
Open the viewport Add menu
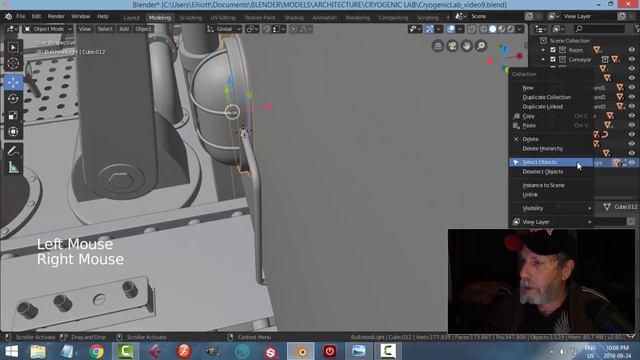click(124, 29)
